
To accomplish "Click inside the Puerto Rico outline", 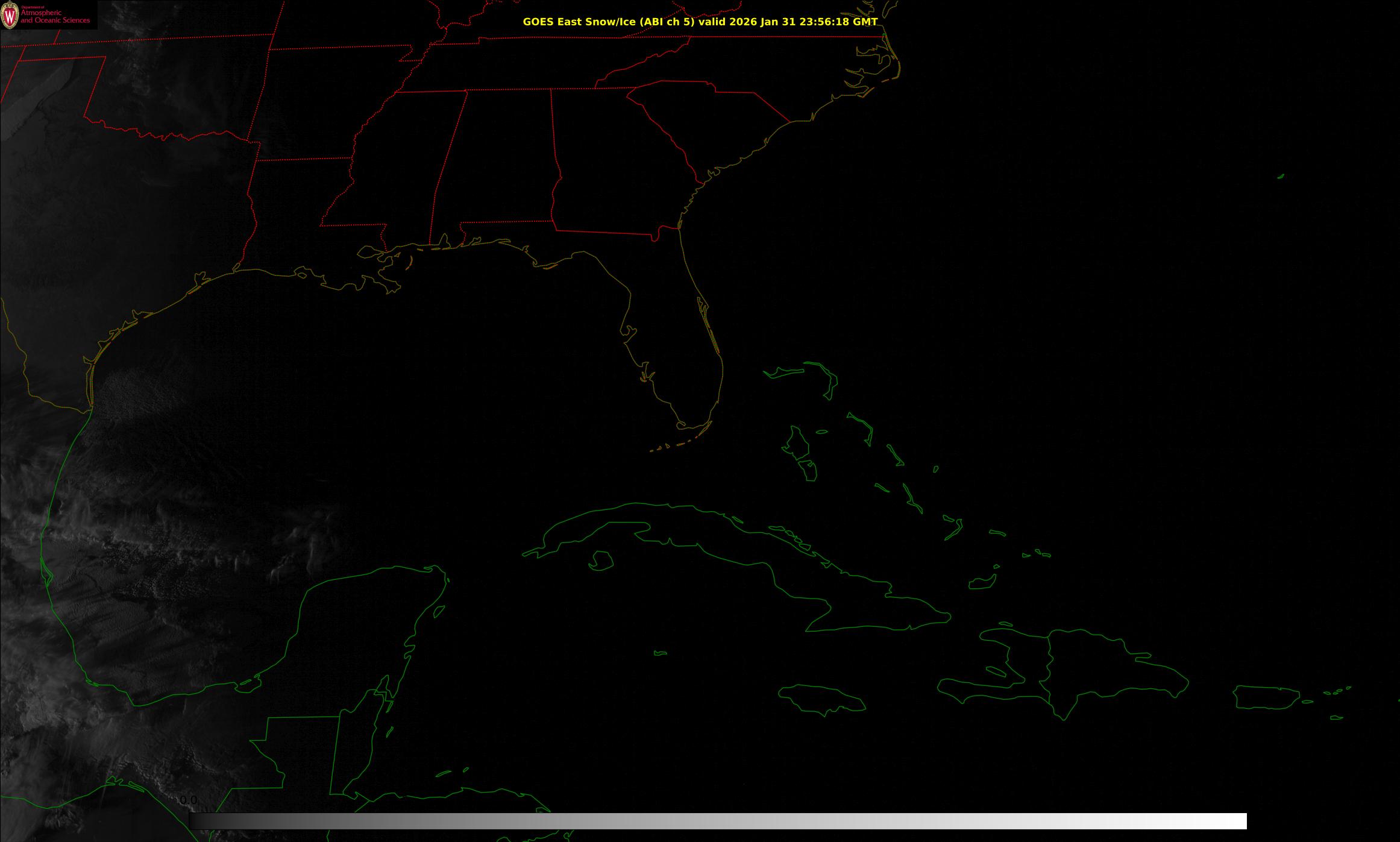I will point(1266,697).
